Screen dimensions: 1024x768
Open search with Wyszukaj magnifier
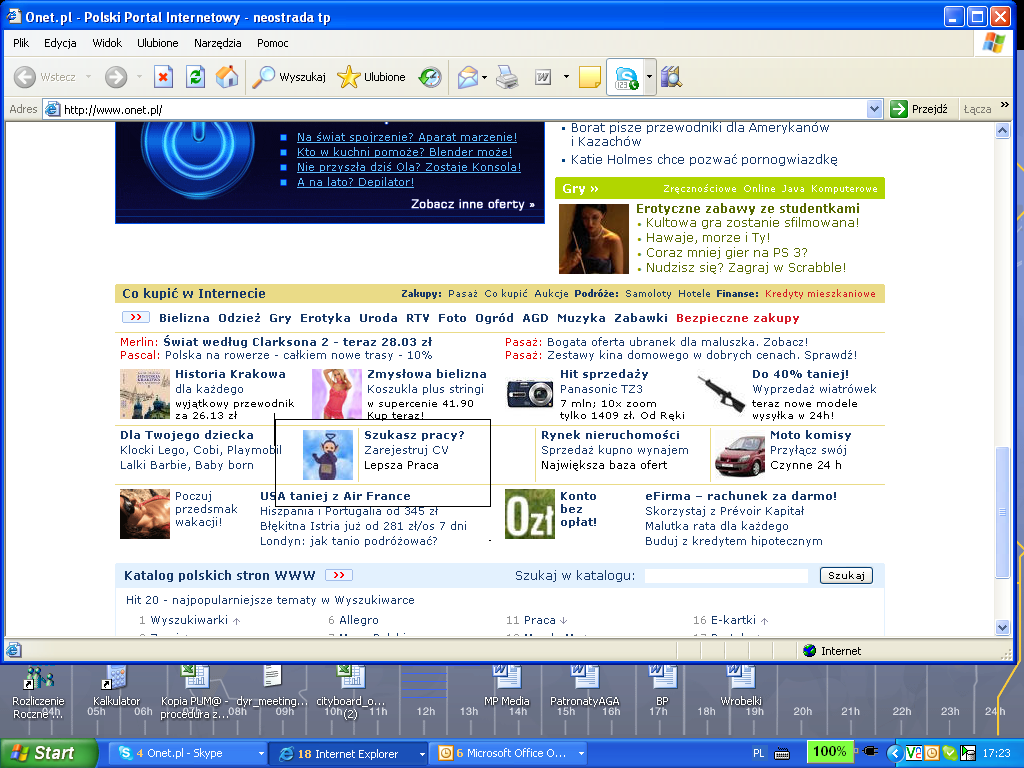pos(289,77)
